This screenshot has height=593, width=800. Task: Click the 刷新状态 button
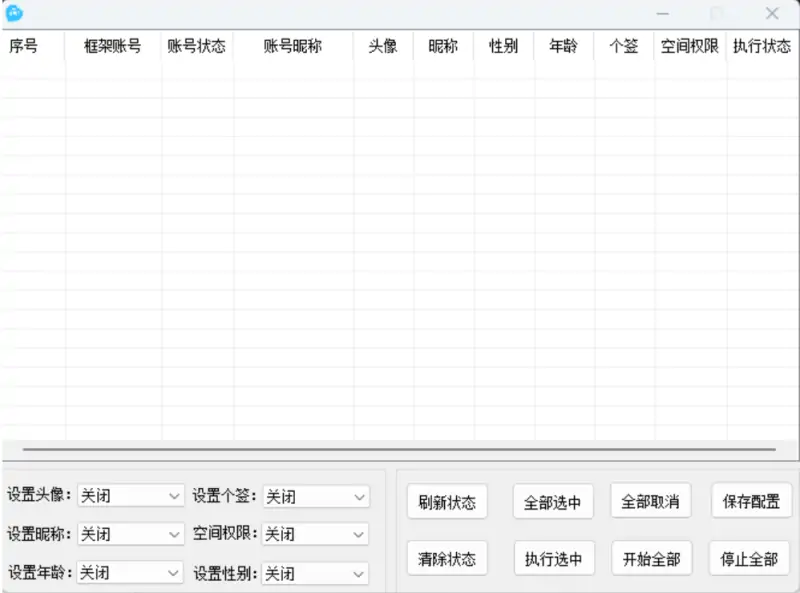pos(447,501)
